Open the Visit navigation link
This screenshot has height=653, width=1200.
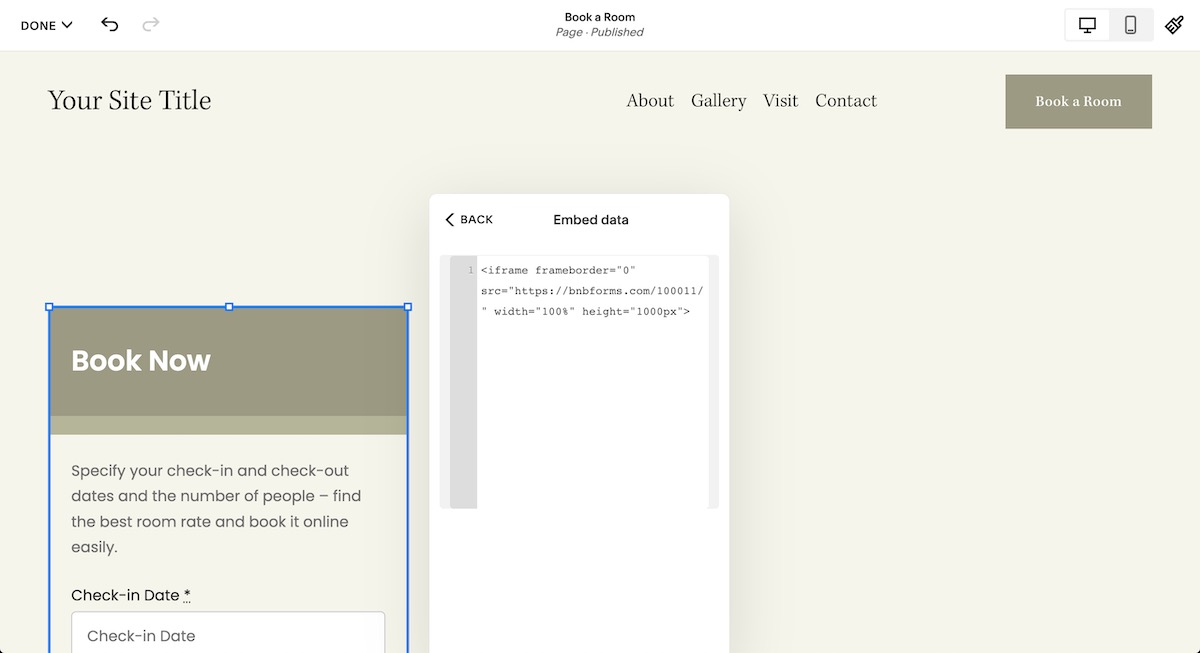coord(781,101)
